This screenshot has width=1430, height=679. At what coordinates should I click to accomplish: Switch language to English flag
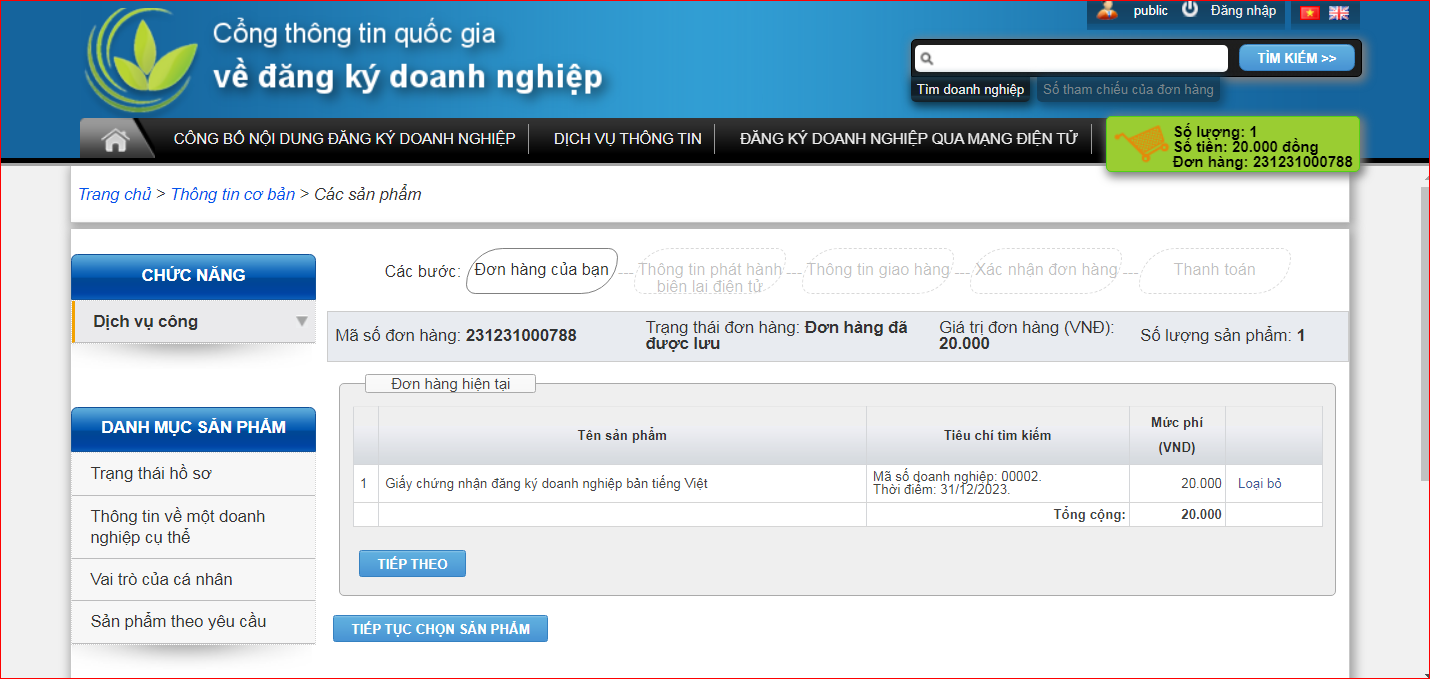point(1339,13)
